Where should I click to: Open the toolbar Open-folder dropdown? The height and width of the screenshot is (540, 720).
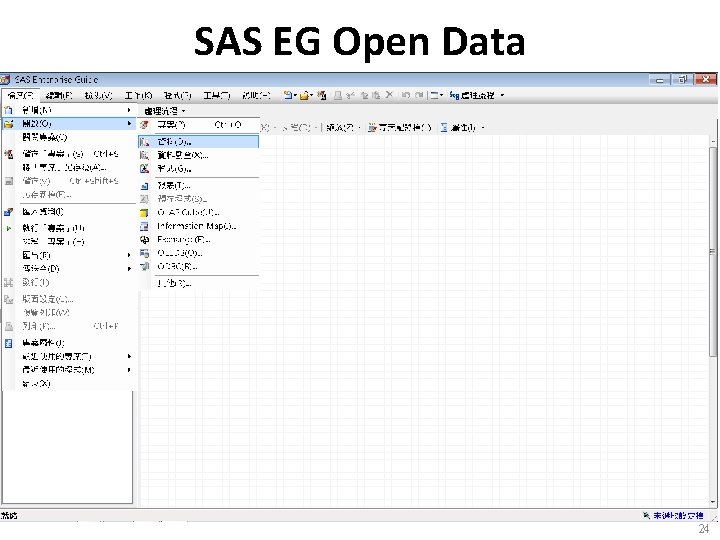tap(306, 95)
